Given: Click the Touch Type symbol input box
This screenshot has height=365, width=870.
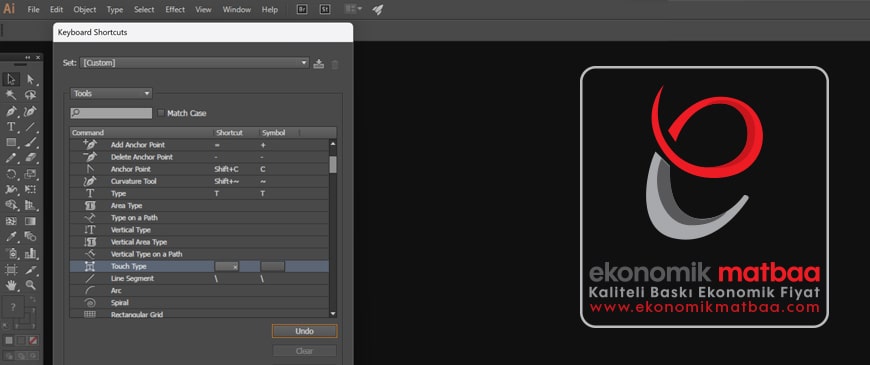Looking at the screenshot, I should pos(273,267).
